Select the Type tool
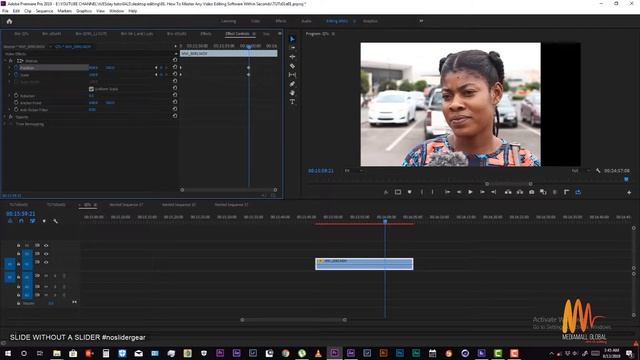 [292, 102]
